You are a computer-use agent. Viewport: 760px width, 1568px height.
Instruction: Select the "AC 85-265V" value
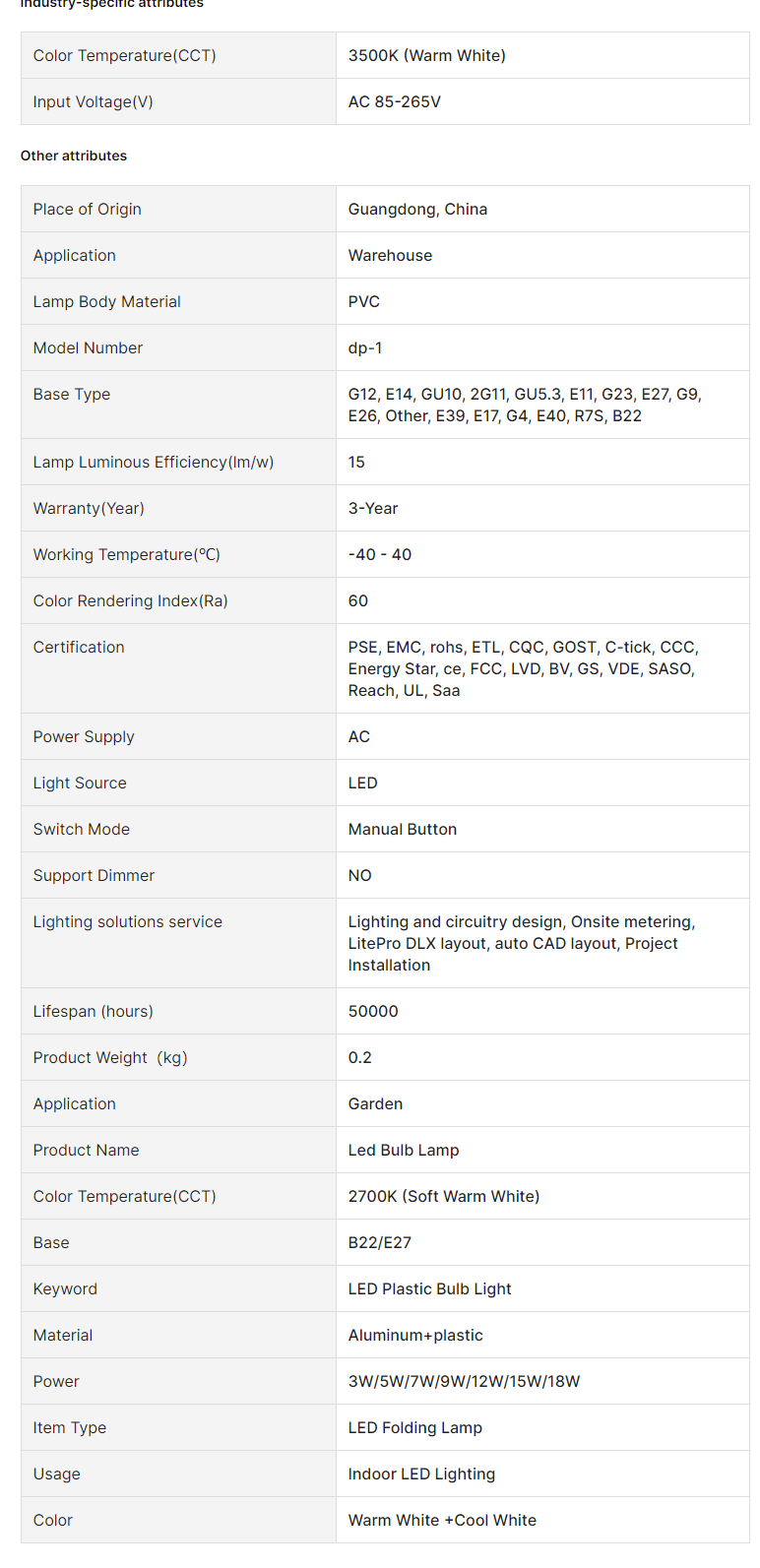click(394, 101)
